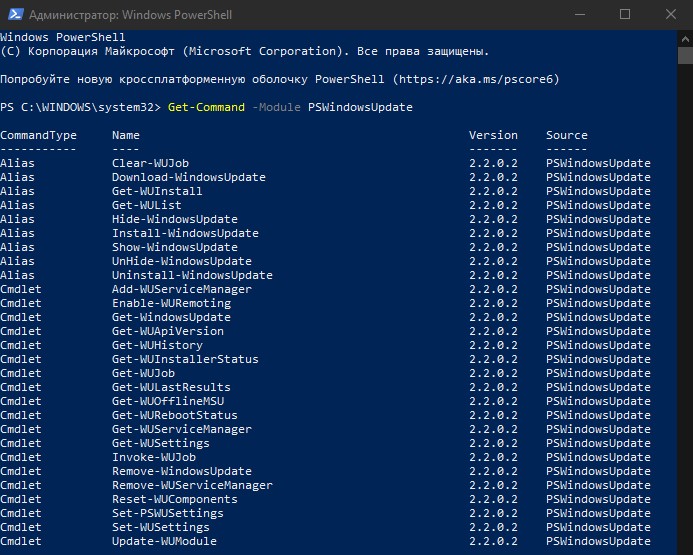
Task: Click PSWindowsUpdate argument in command line
Action: pos(360,107)
